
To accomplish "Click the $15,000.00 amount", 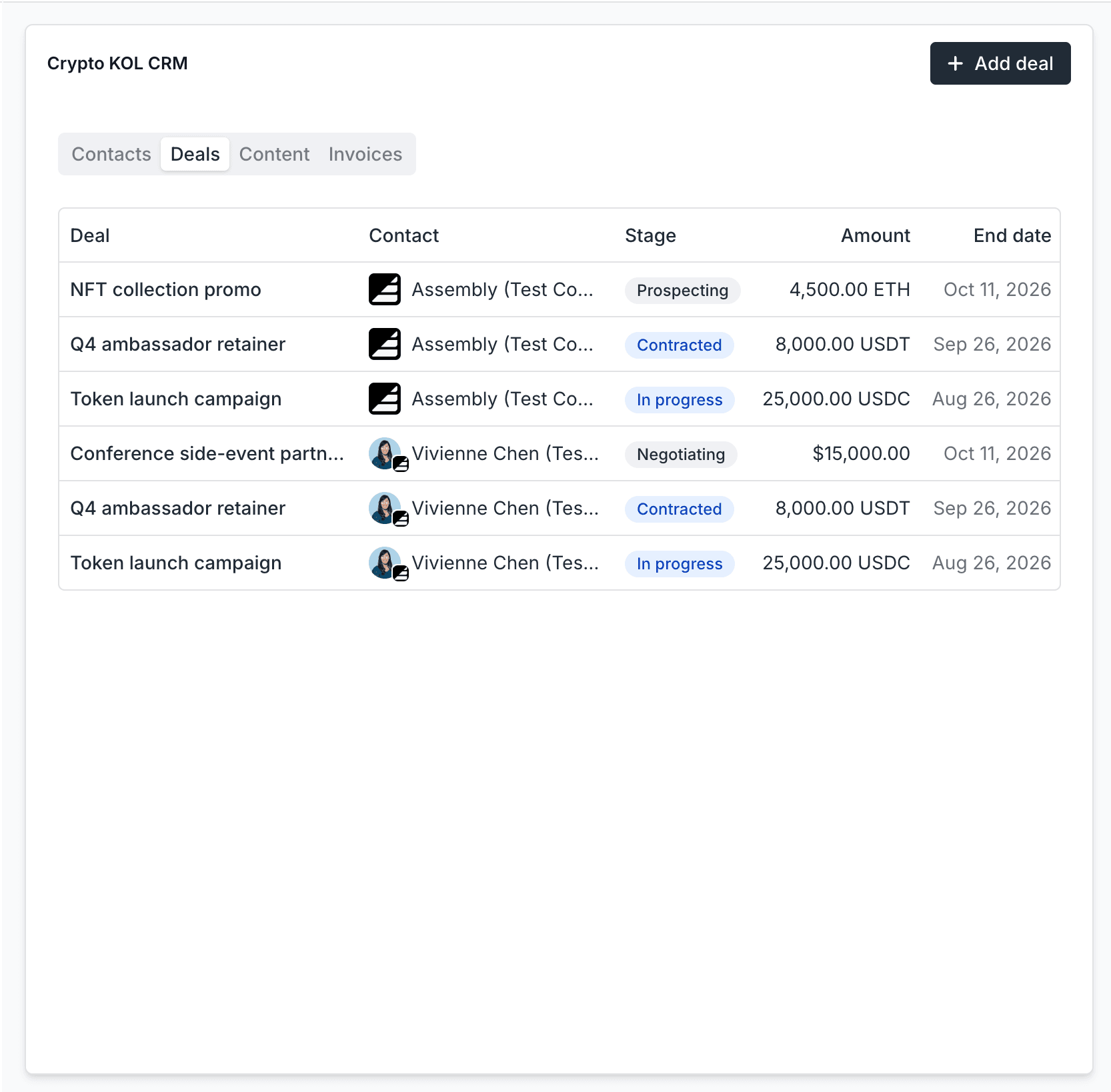I will point(861,453).
